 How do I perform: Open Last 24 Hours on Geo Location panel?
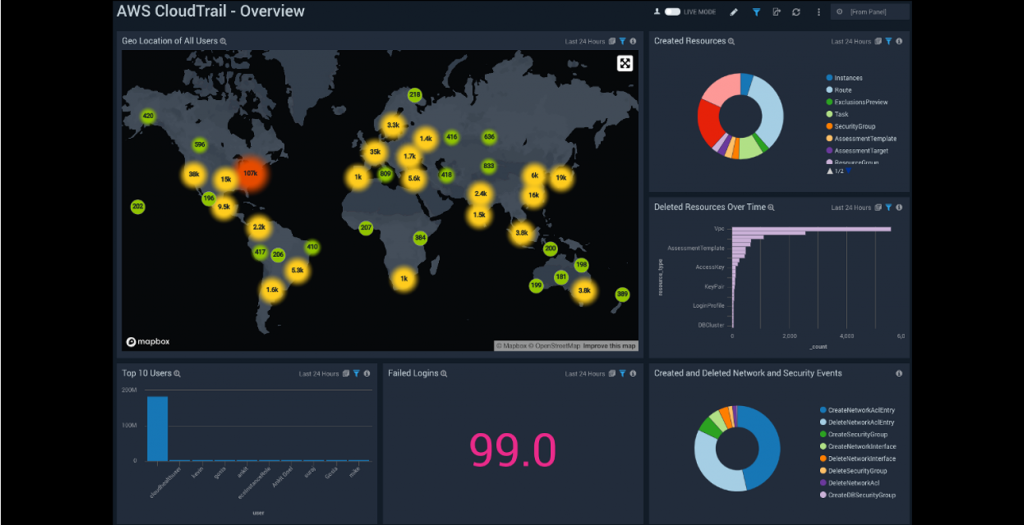(585, 41)
